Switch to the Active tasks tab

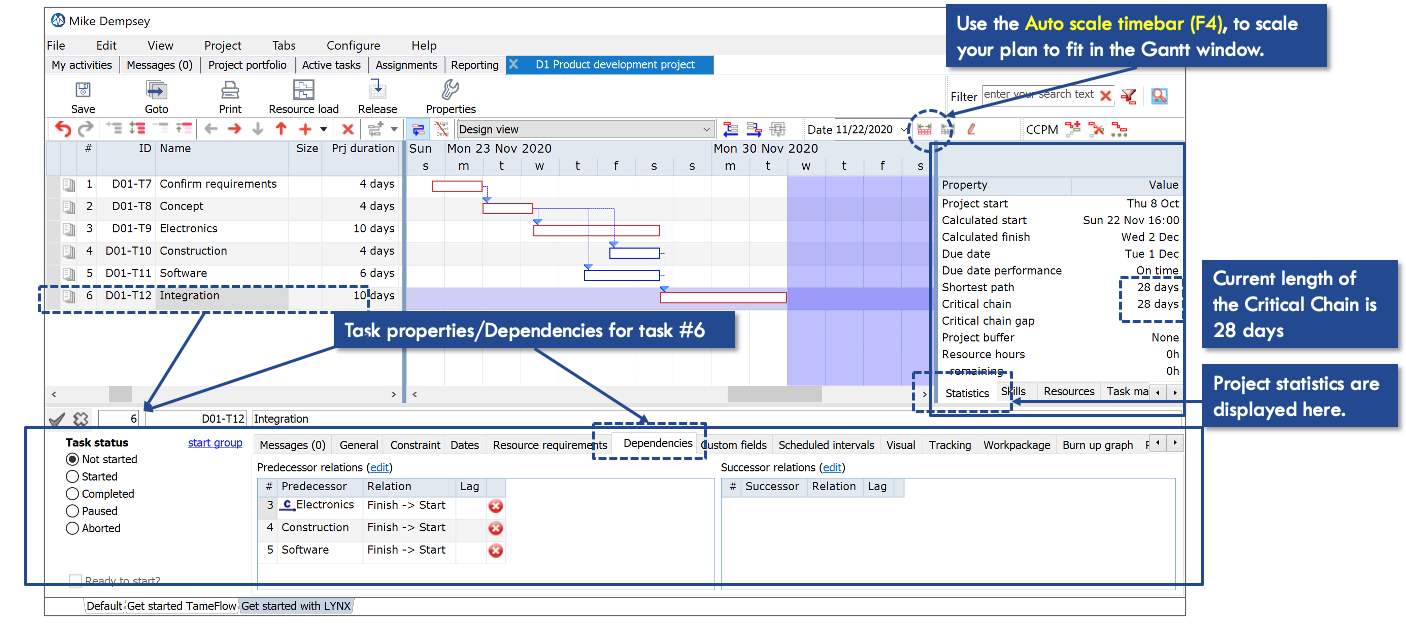pos(331,65)
